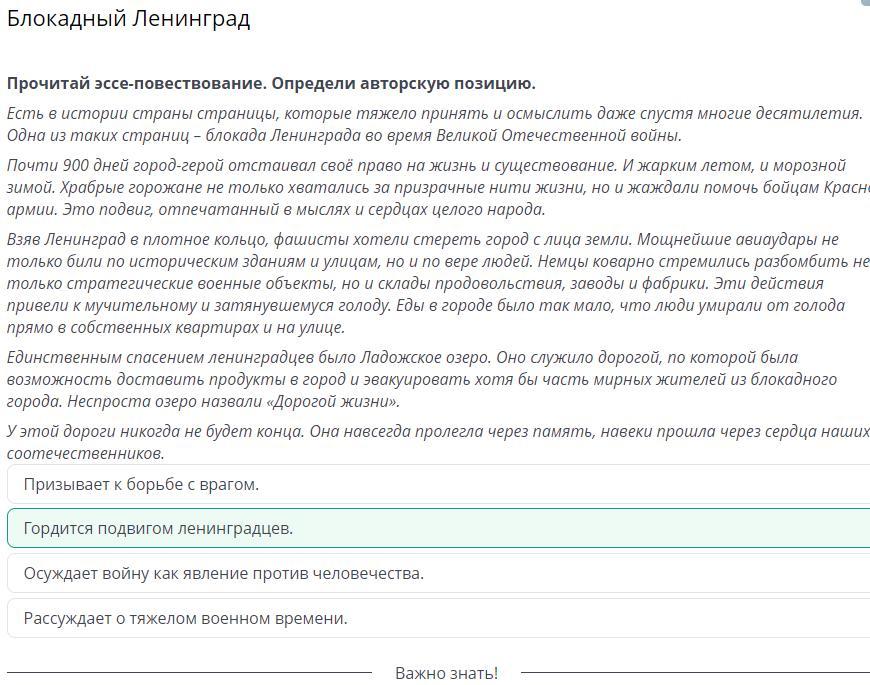Select «Рассуждает о тяжелом военном времени» option
870x685 pixels.
(185, 619)
